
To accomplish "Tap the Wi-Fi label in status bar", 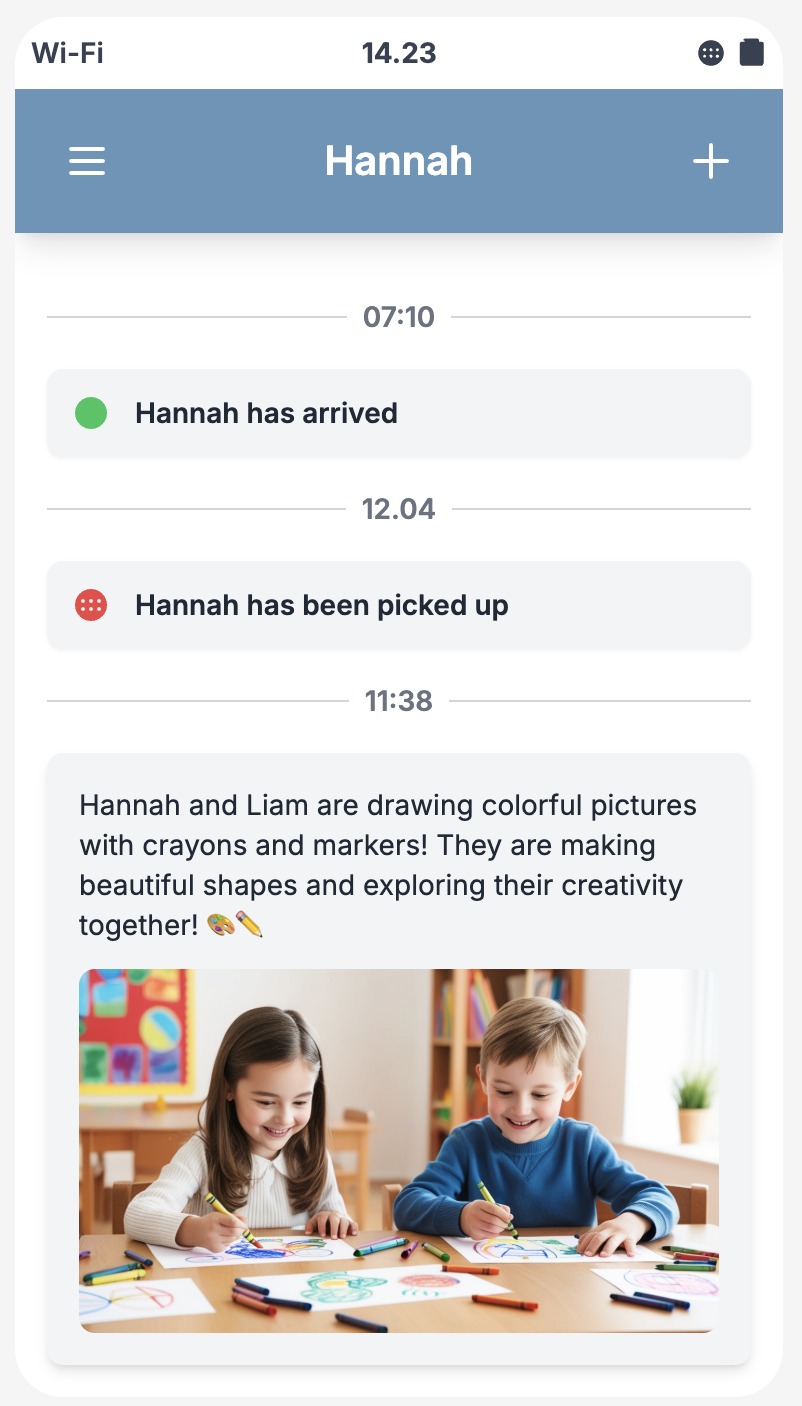I will click(68, 53).
